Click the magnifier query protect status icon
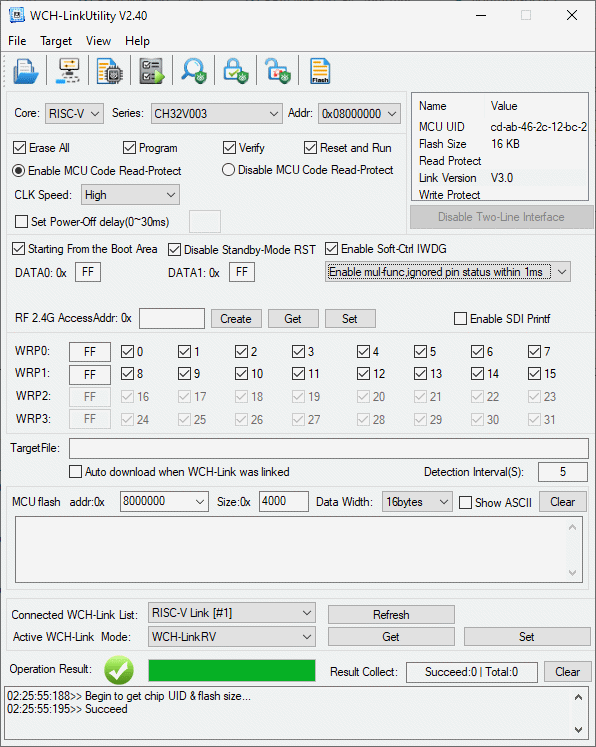The height and width of the screenshot is (747, 596). [x=193, y=71]
